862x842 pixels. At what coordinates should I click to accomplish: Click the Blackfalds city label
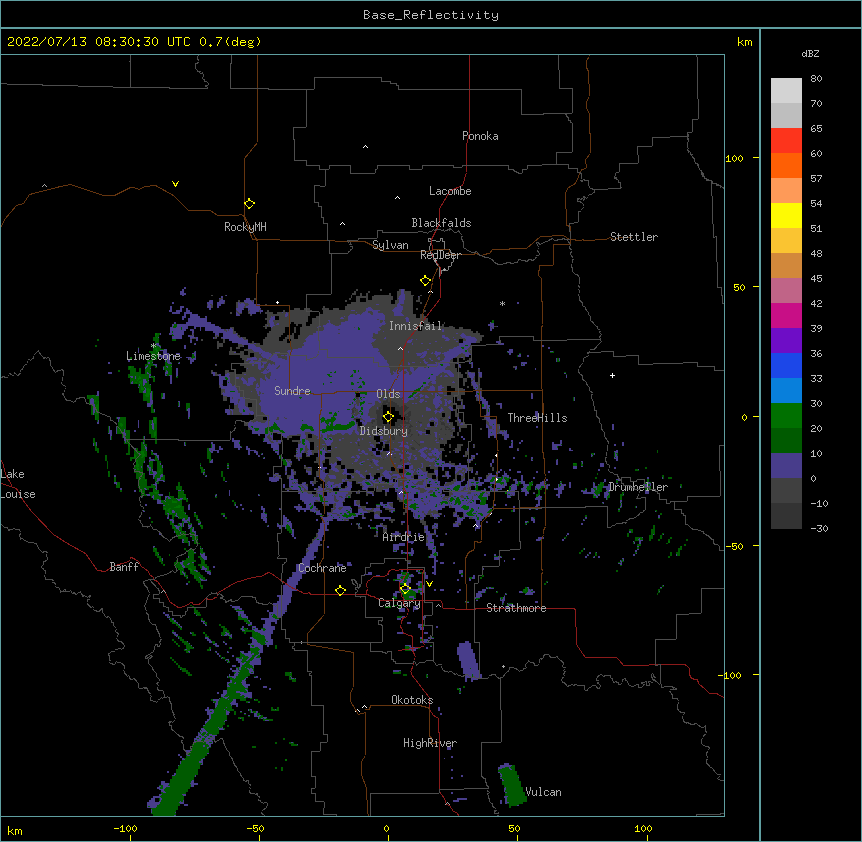441,223
